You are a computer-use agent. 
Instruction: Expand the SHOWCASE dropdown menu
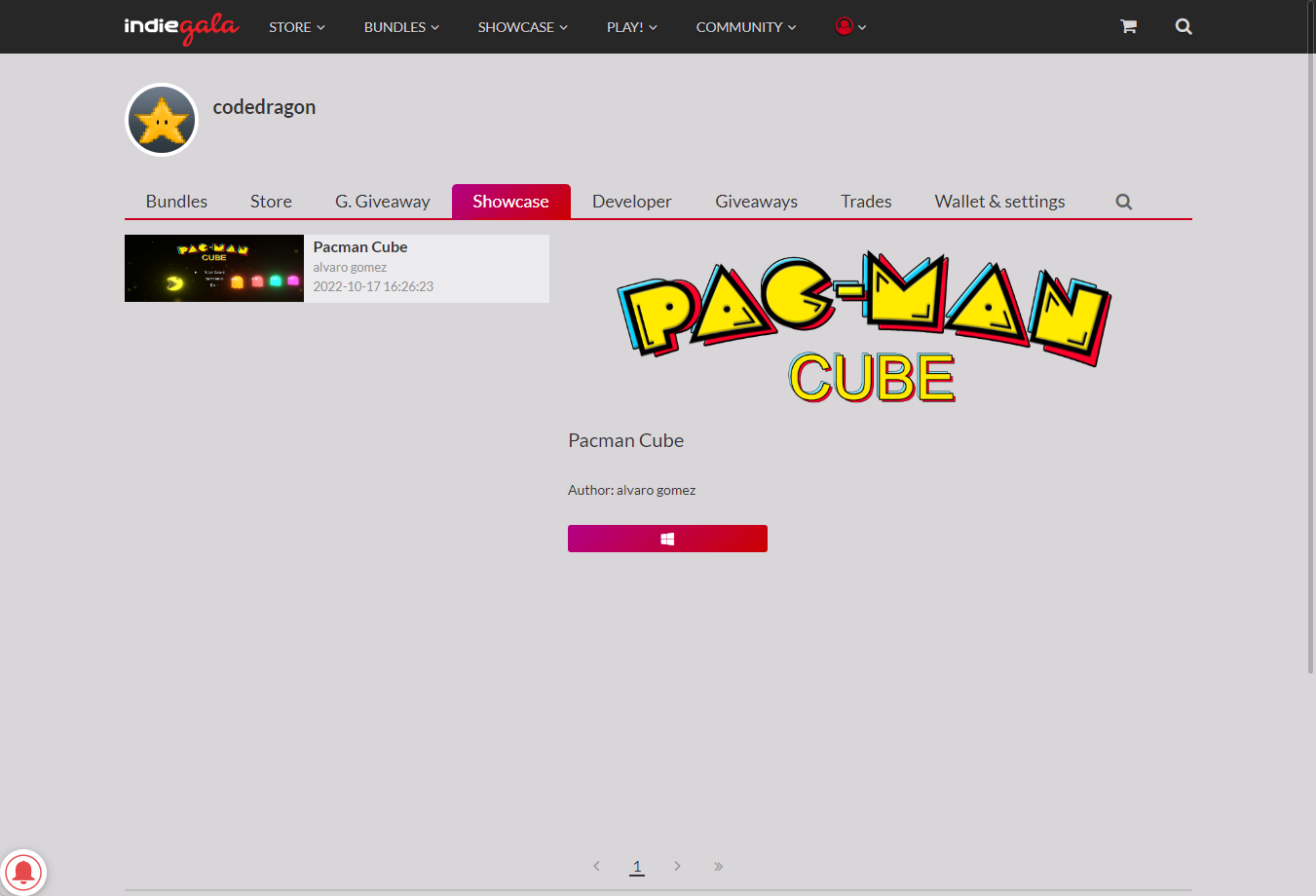point(522,27)
